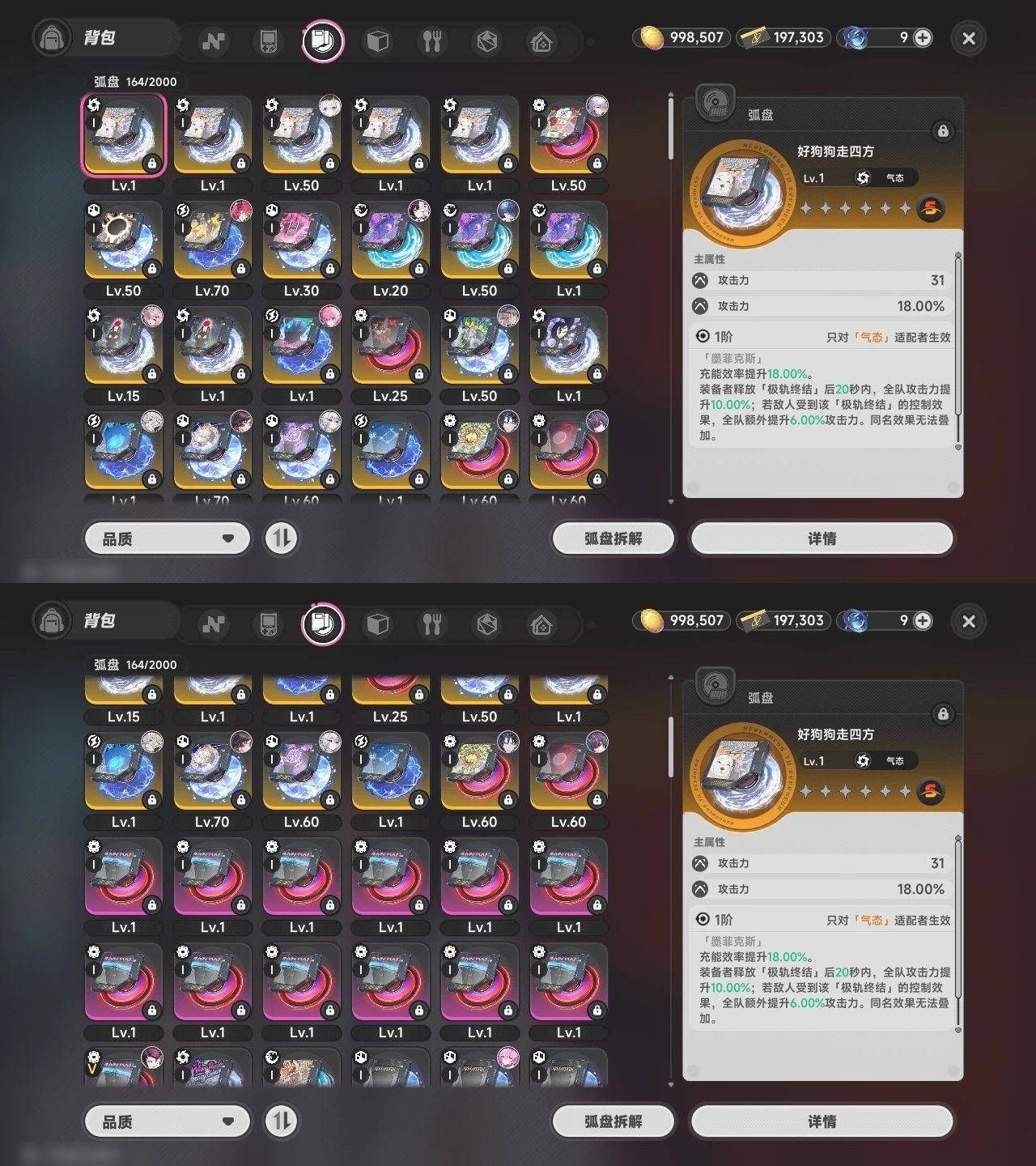Open 详情 details in the lower panel

click(x=822, y=1121)
